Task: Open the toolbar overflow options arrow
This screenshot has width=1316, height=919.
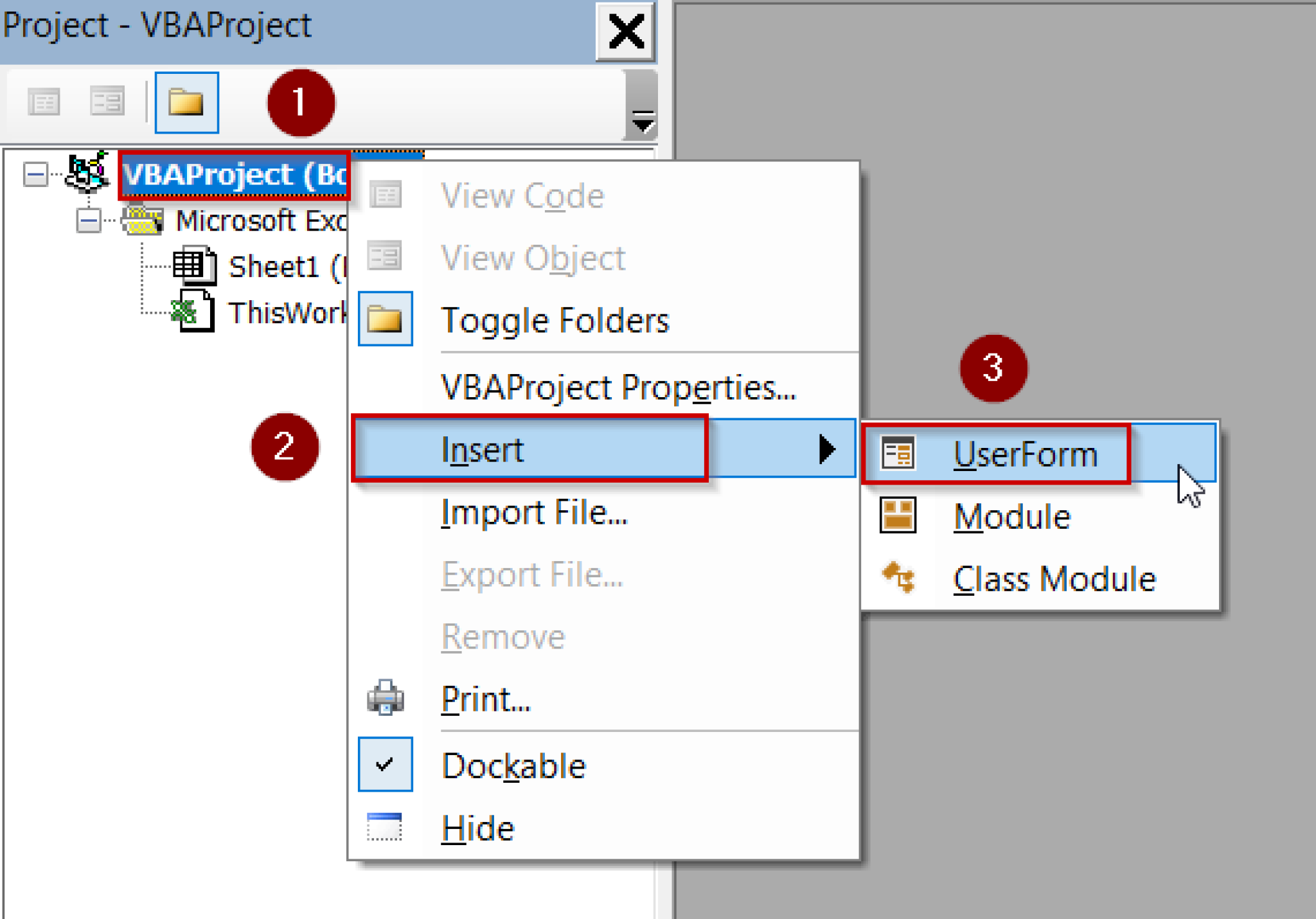Action: (x=642, y=121)
